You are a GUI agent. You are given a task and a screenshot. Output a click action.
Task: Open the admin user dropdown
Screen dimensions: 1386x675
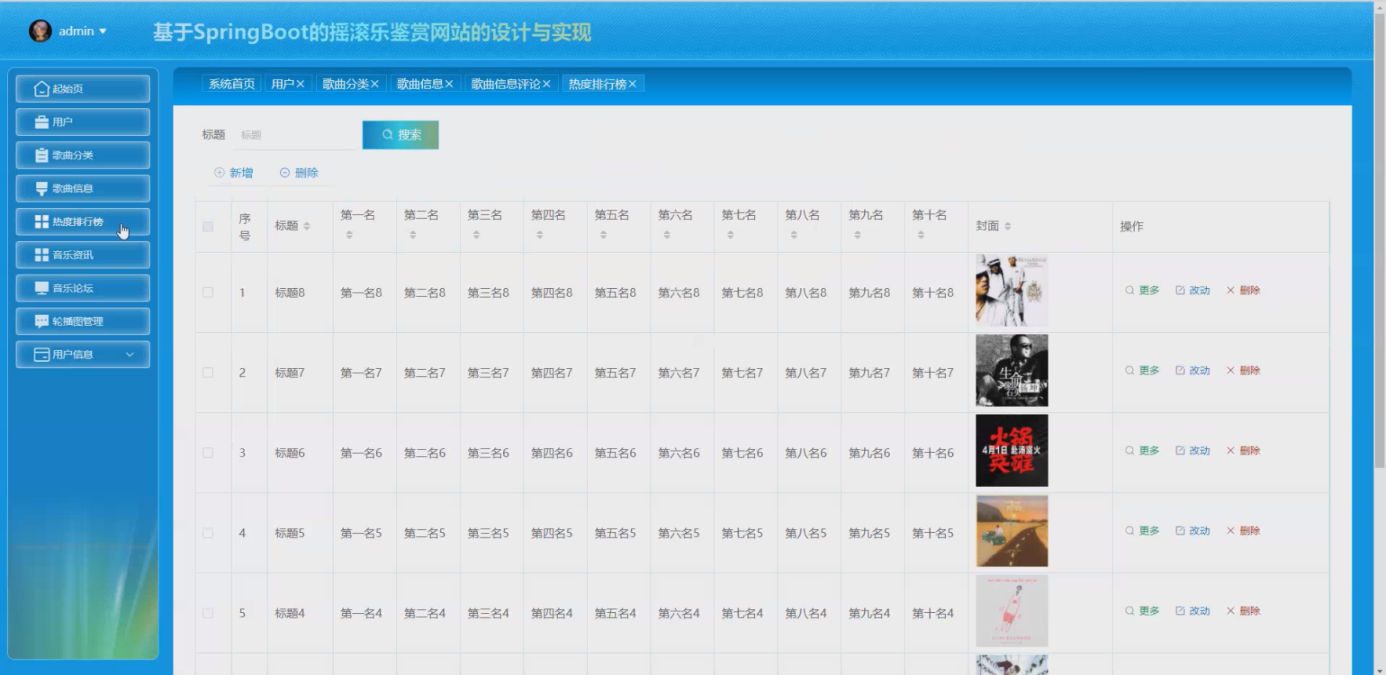(x=82, y=31)
